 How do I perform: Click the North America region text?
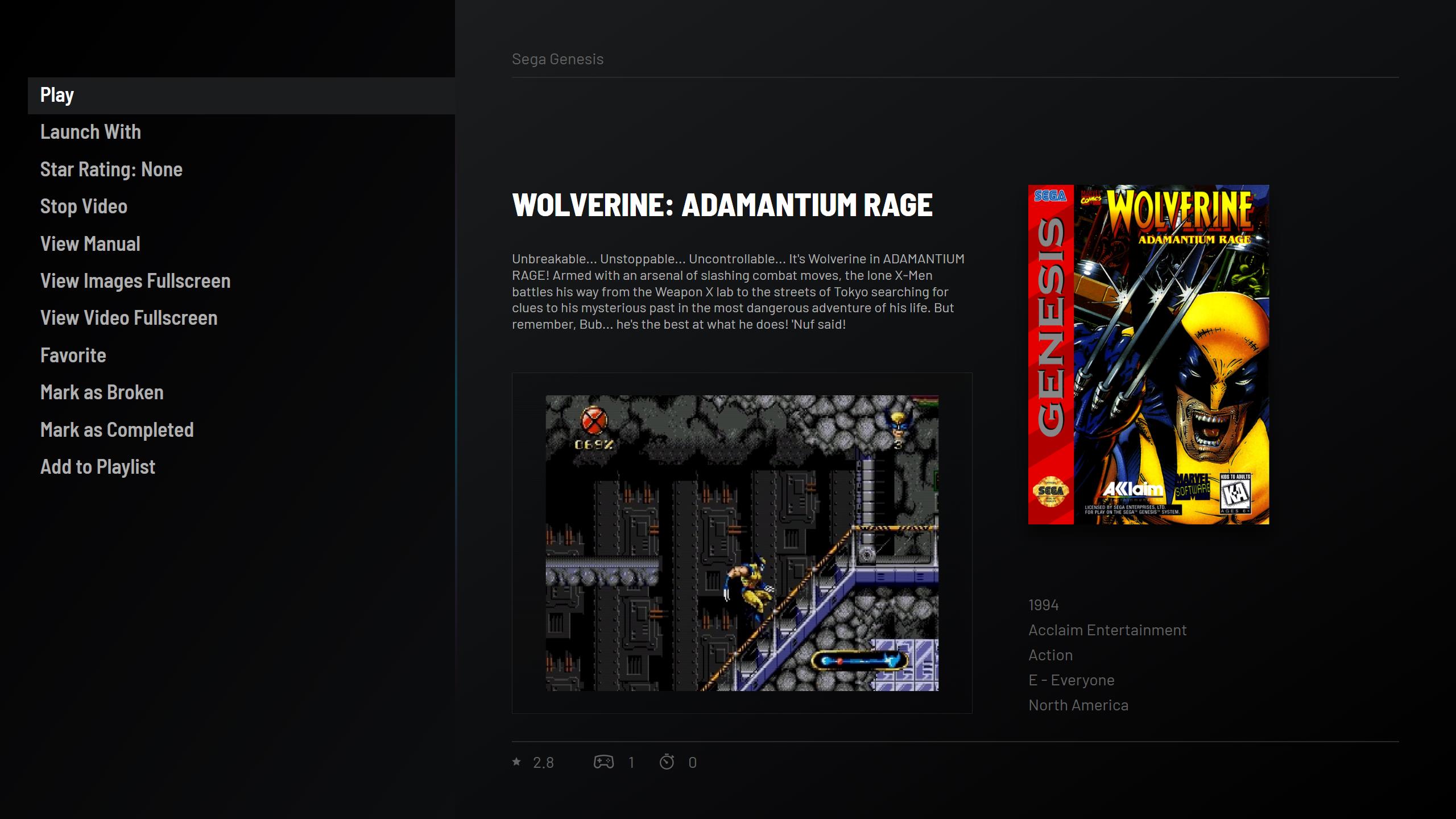(x=1078, y=705)
